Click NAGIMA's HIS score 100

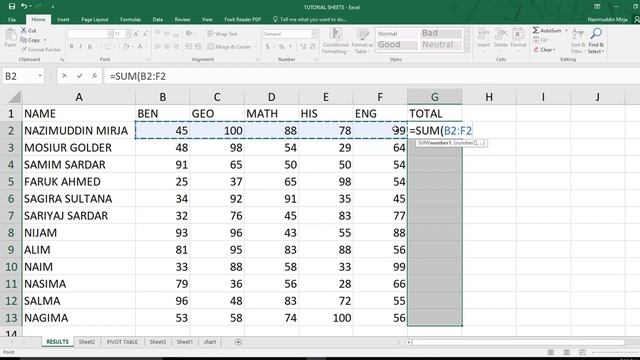pos(326,318)
